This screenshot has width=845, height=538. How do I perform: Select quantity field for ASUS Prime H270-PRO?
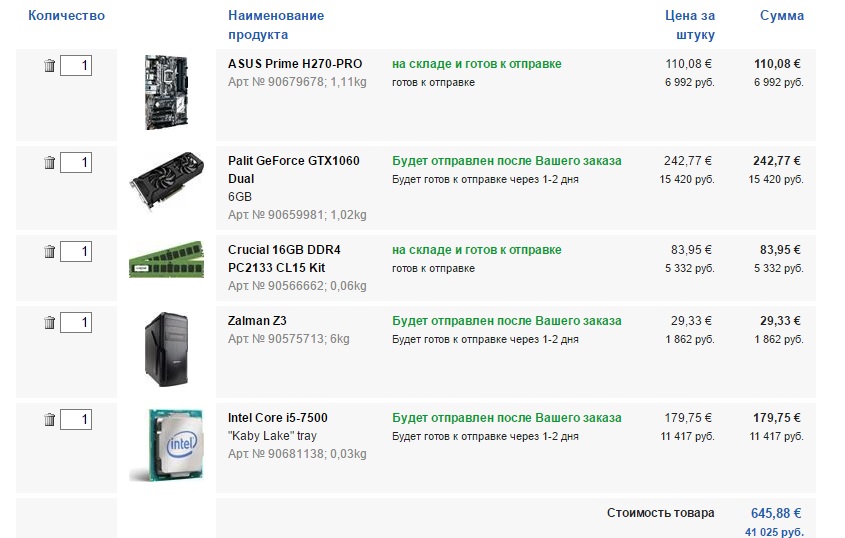[76, 66]
